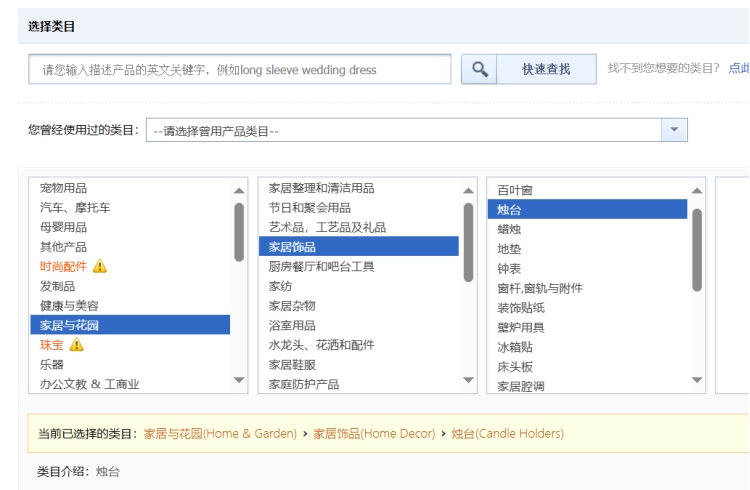Select 汽车、摩托车 category
750x490 pixels.
click(75, 208)
